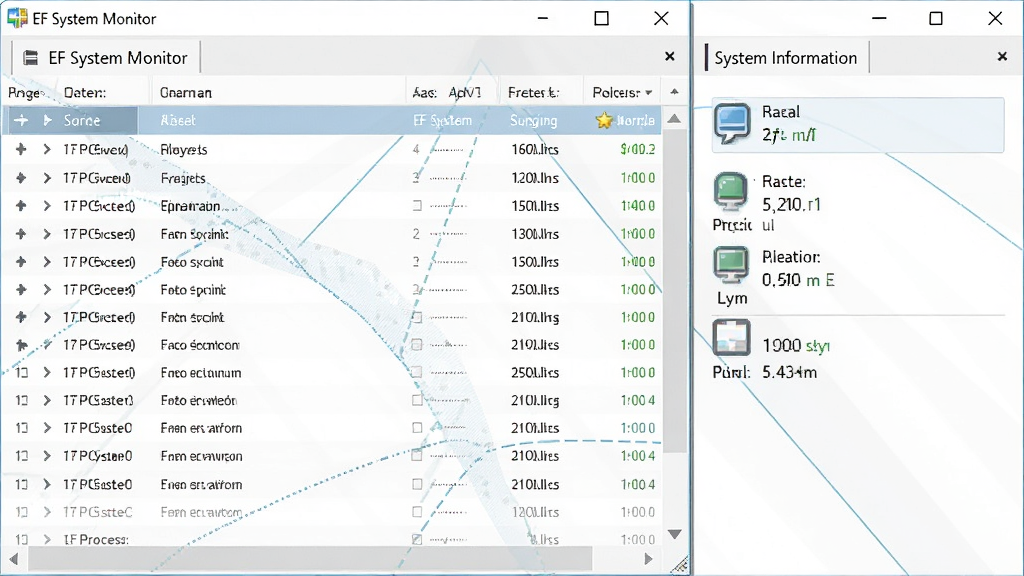Tick the checkbox in the Foto erewleon row

417,400
